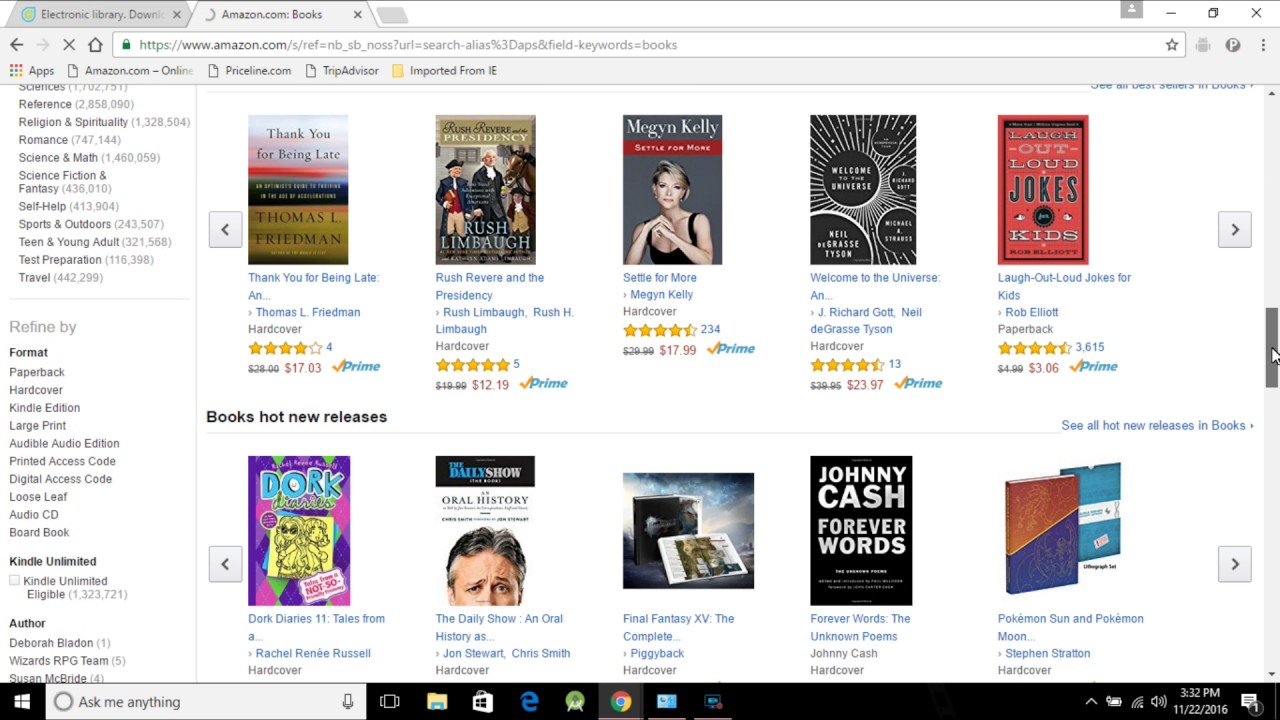Show previous best sellers with left arrow

[x=225, y=230]
